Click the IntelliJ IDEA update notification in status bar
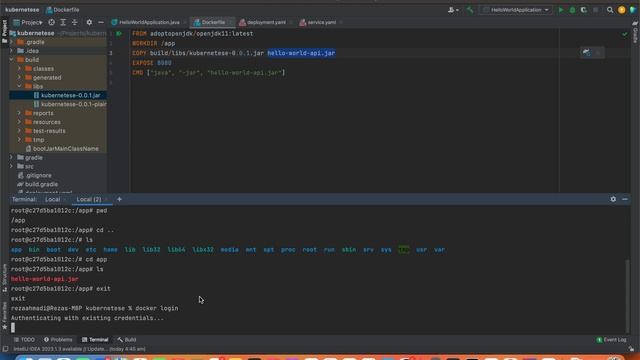 [80, 349]
